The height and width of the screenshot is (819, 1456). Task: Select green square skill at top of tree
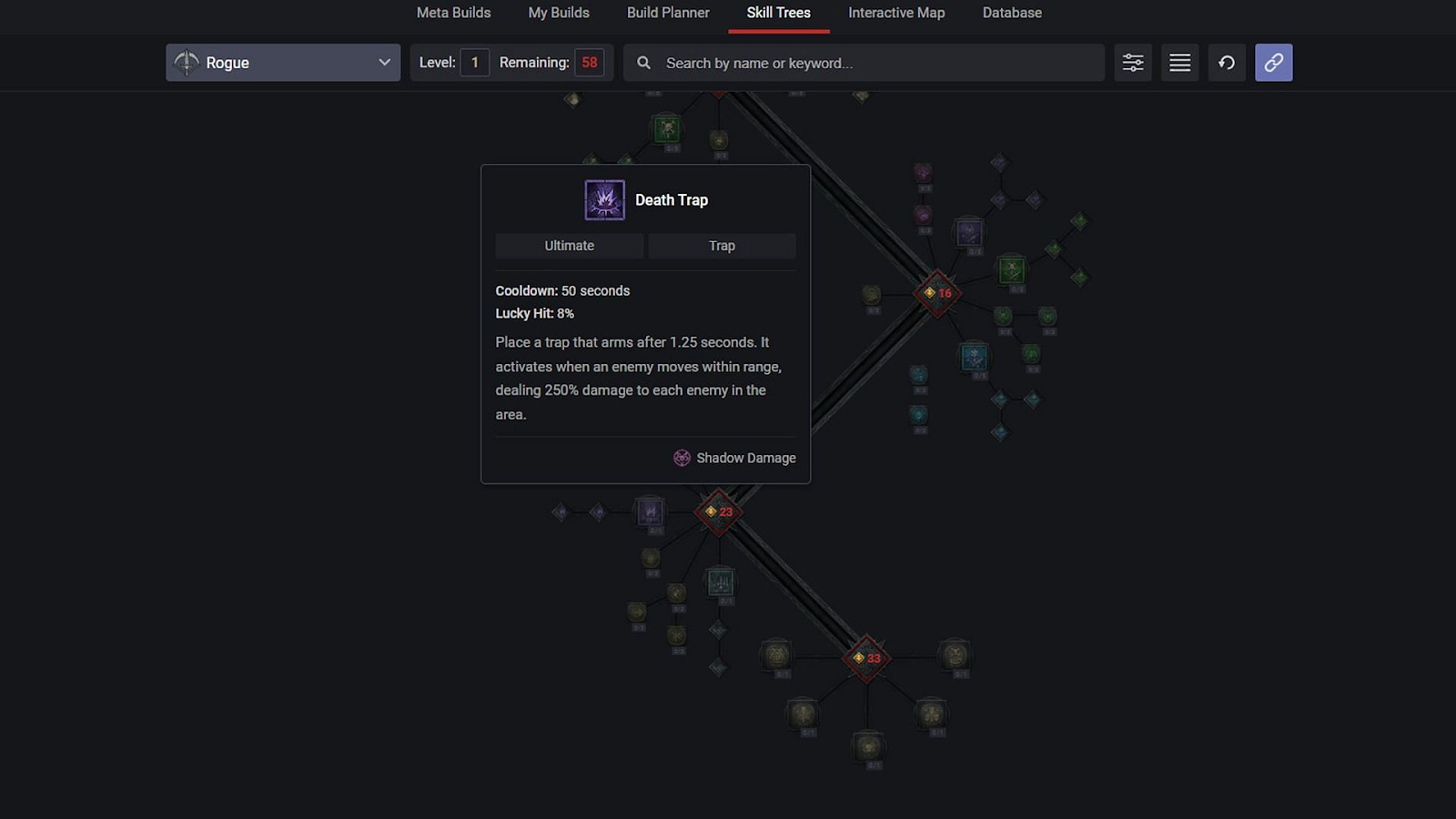[x=667, y=128]
